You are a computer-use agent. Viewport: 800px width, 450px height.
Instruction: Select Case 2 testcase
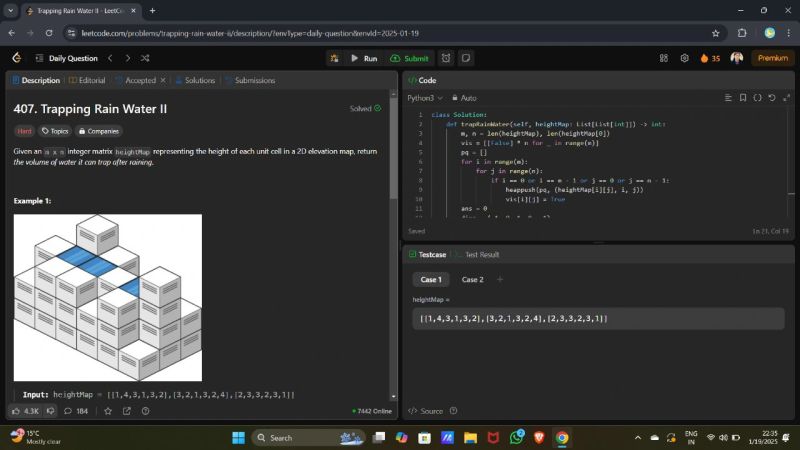(x=472, y=280)
